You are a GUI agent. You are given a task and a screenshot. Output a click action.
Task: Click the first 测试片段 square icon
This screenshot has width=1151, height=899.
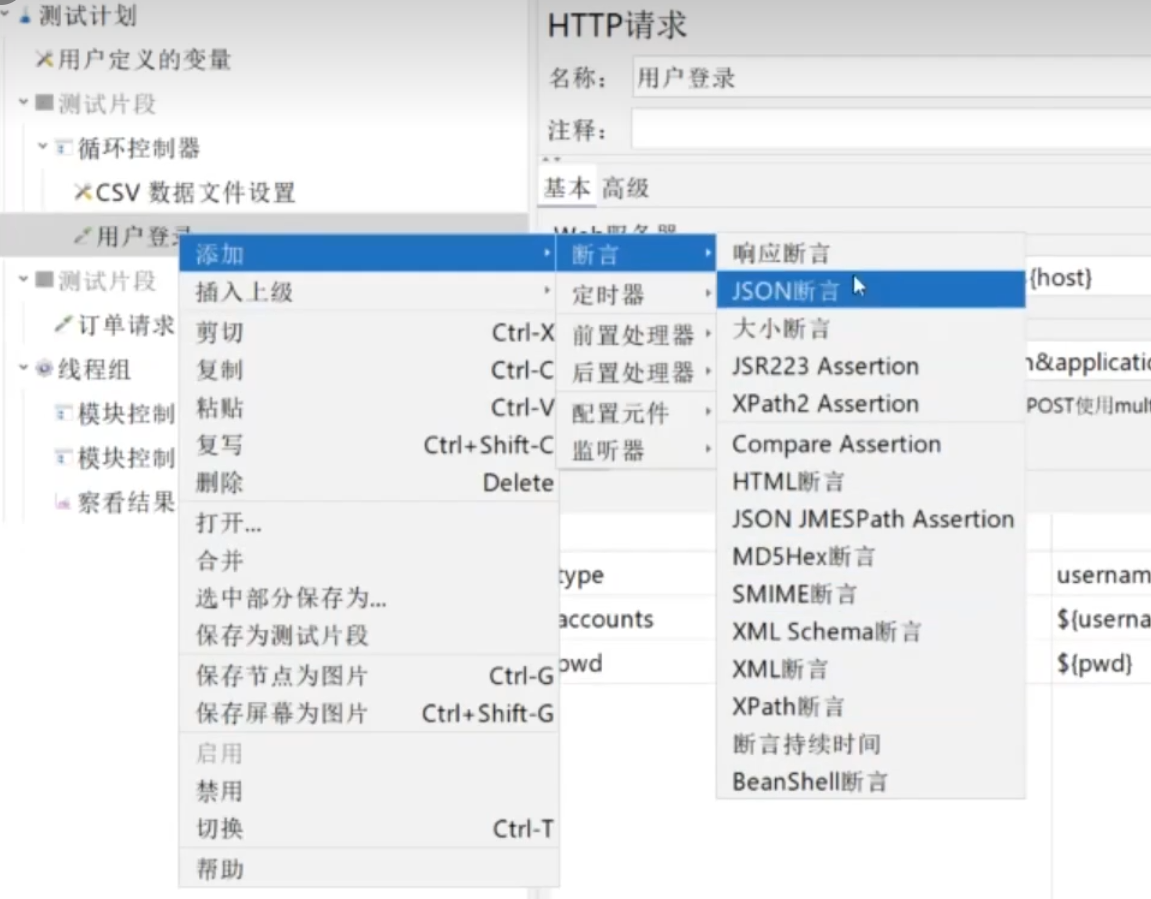(44, 103)
